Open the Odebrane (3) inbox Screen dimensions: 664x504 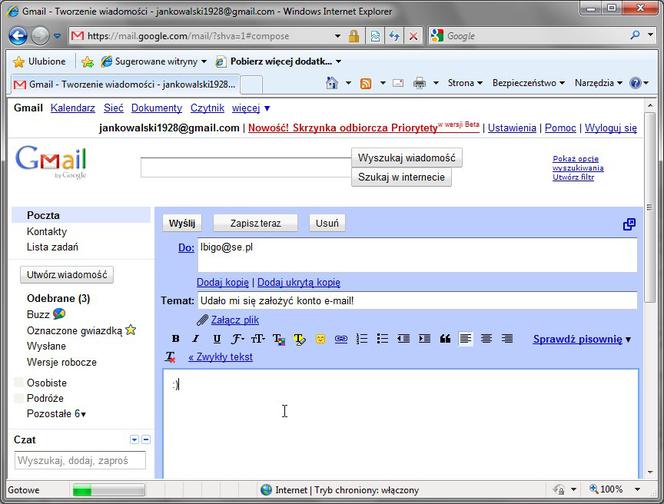[x=58, y=299]
